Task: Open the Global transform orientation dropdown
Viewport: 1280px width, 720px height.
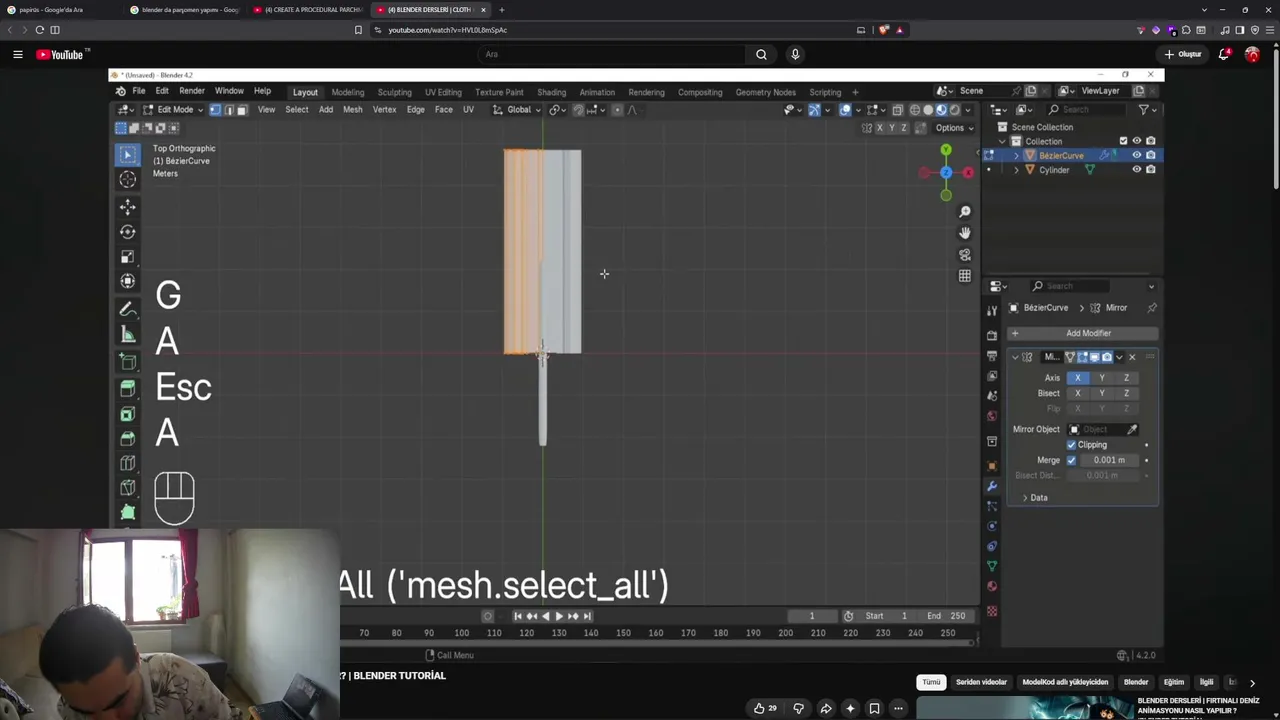Action: tap(517, 110)
